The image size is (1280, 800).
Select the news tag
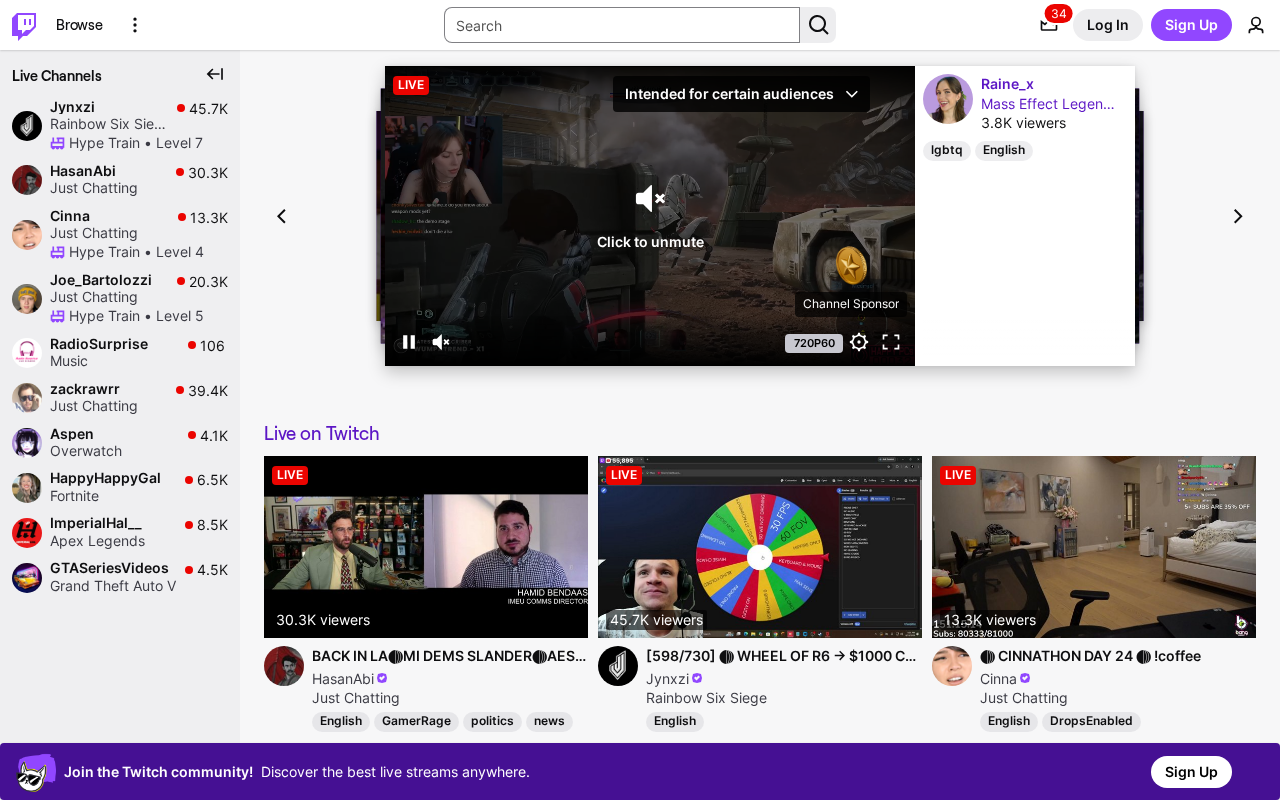549,721
